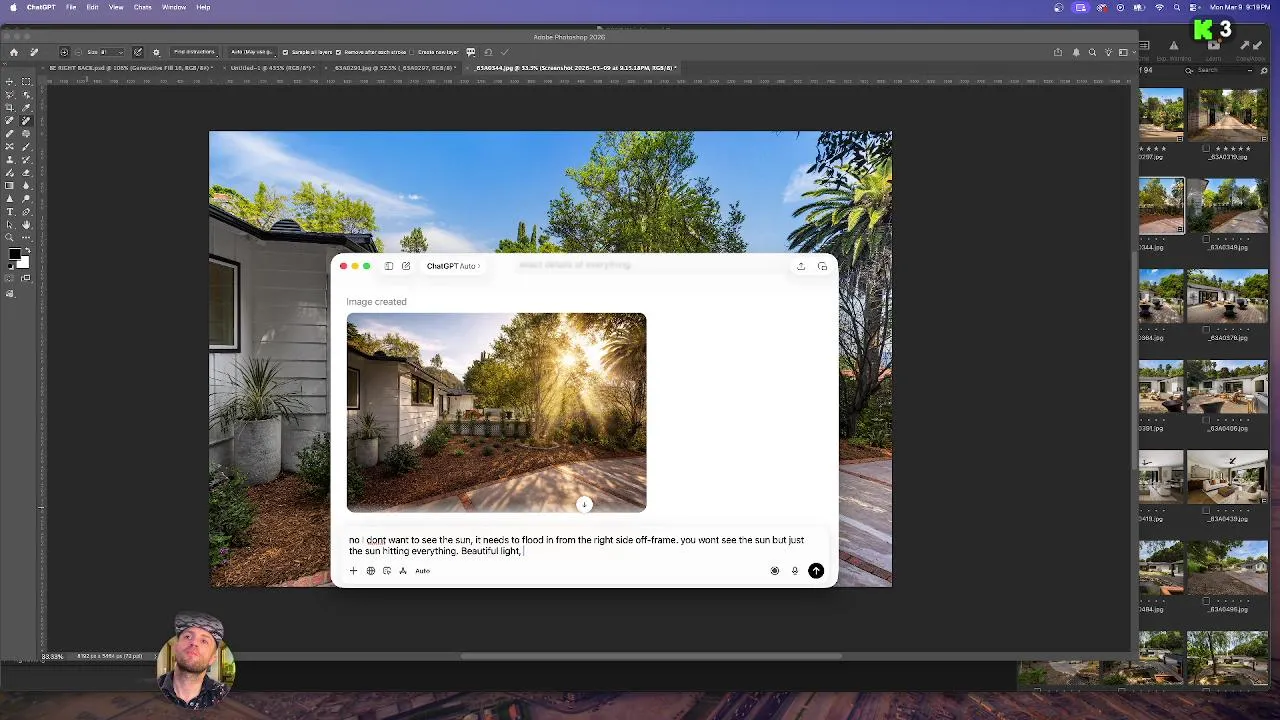Screen dimensions: 1280x720
Task: Open the generated sunlit house image
Action: click(496, 412)
